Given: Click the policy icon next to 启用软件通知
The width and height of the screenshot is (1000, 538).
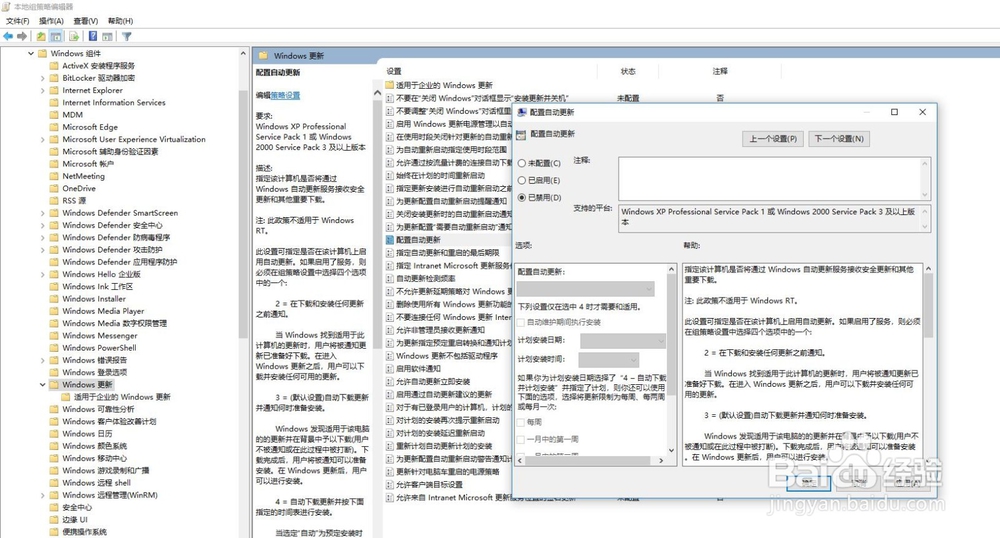Looking at the screenshot, I should coord(390,368).
